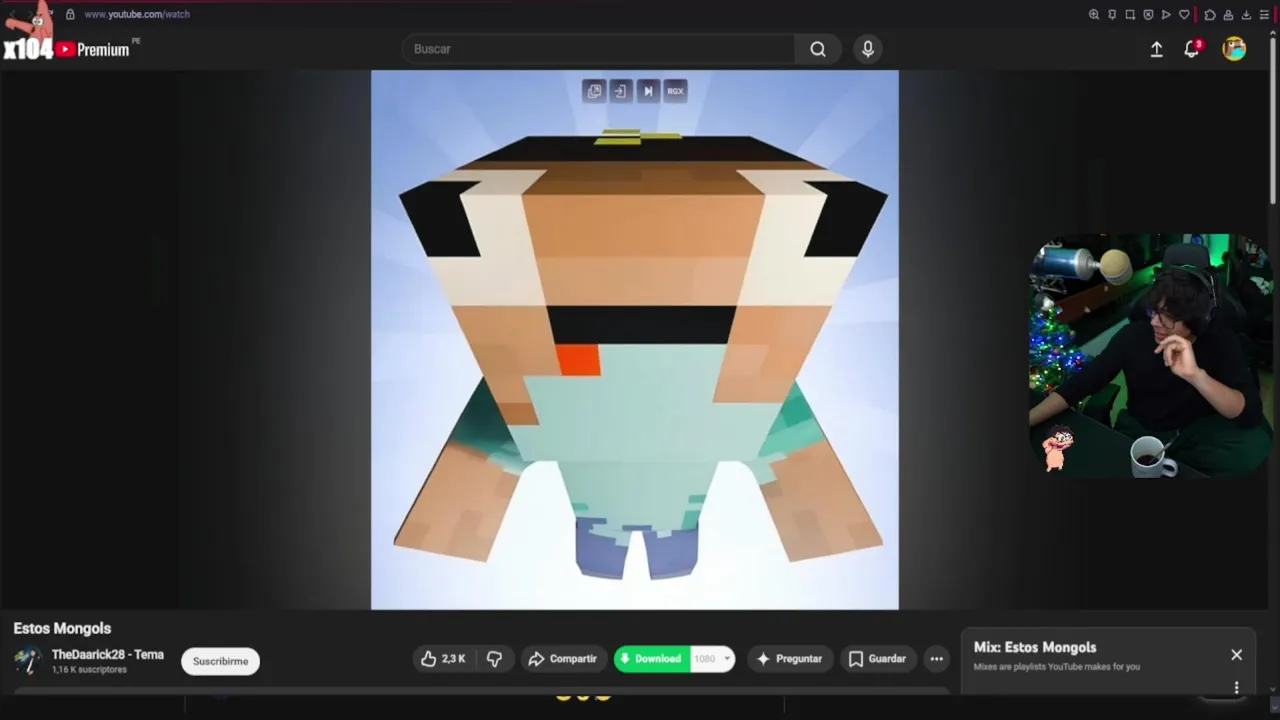The image size is (1280, 720).
Task: Open browser downloads icon
Action: coord(1246,15)
